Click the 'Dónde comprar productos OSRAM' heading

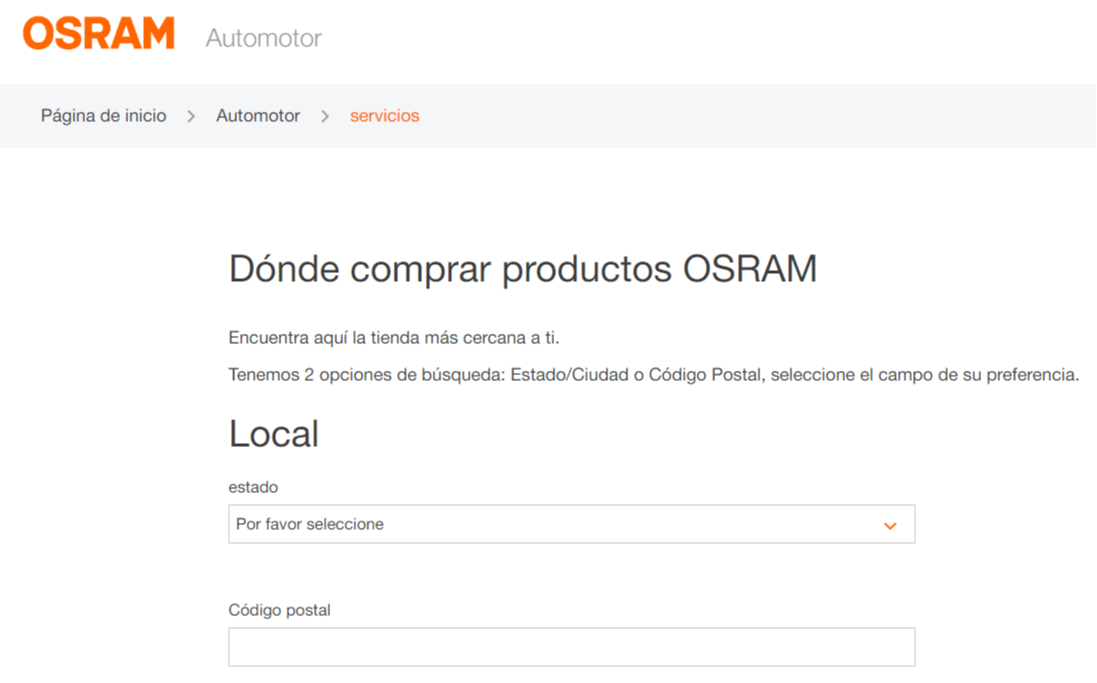coord(523,269)
